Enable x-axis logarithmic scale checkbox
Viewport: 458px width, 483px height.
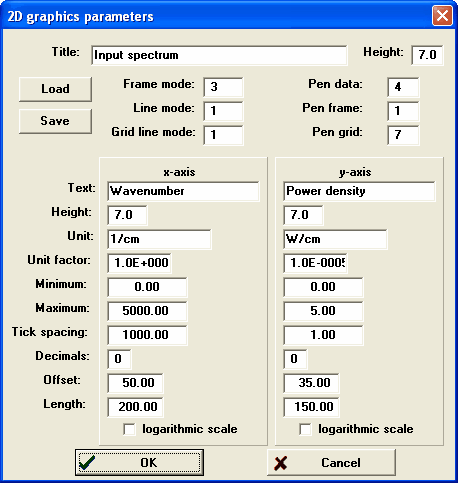tap(129, 429)
